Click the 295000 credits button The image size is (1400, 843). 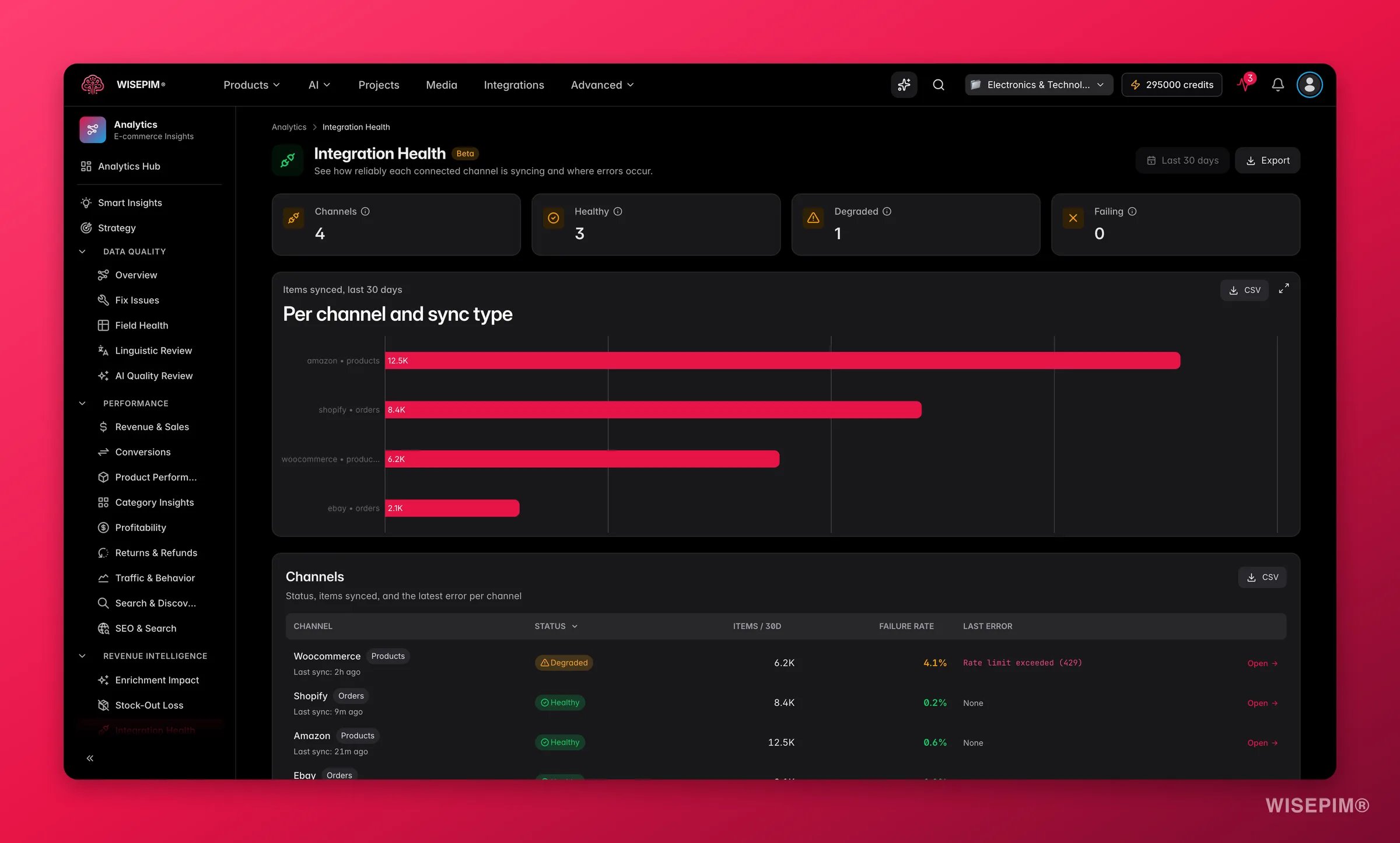1171,85
